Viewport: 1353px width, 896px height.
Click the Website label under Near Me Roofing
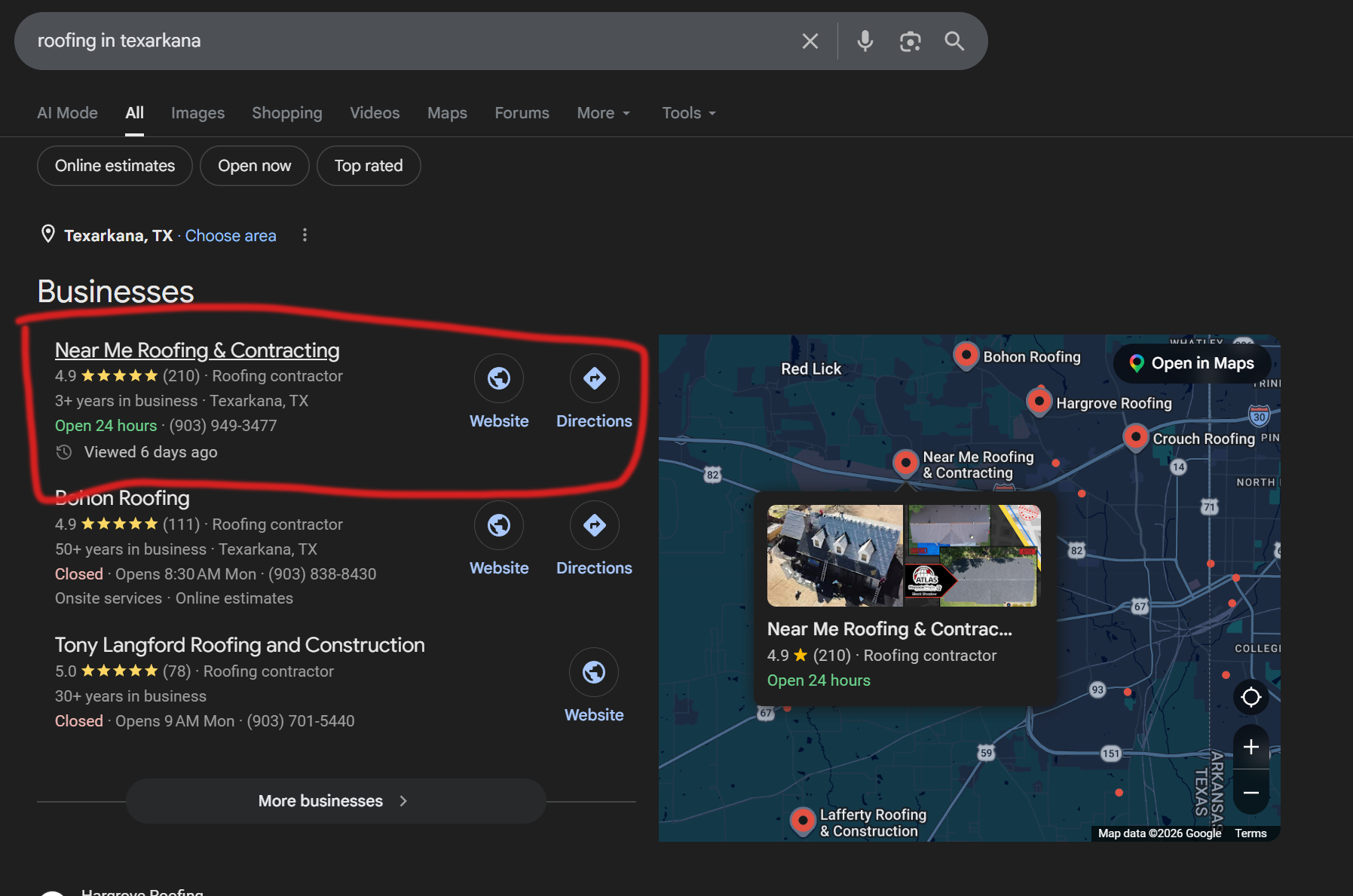pyautogui.click(x=499, y=421)
